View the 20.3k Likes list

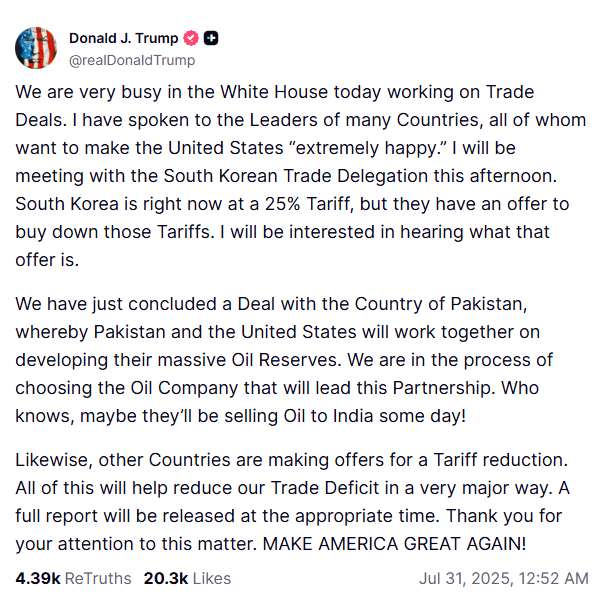pos(187,578)
